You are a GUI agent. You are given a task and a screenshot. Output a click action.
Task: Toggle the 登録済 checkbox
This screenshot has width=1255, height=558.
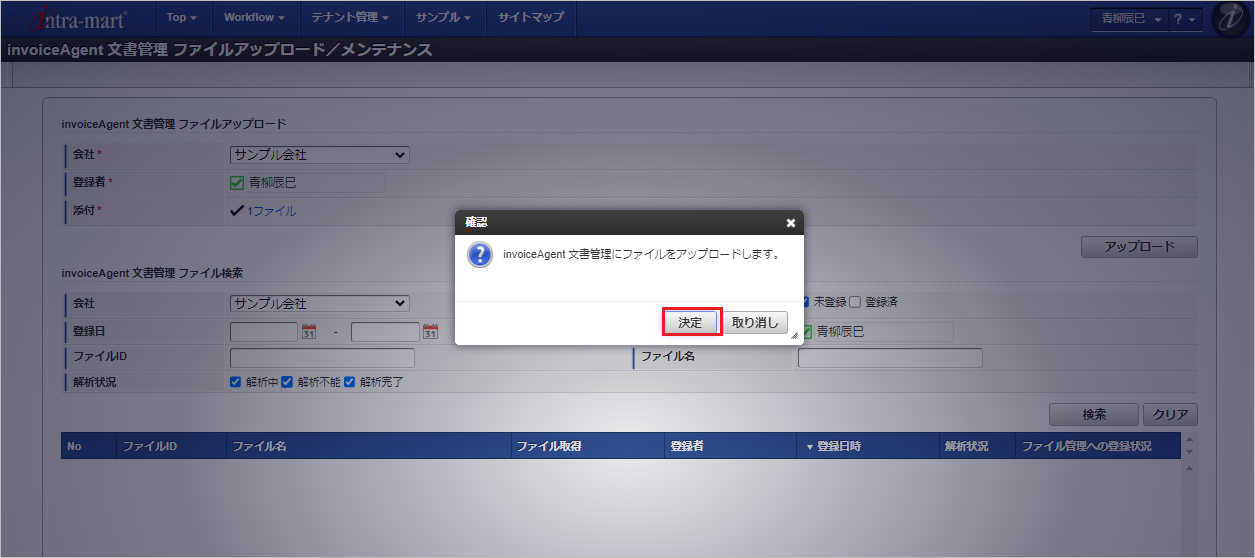point(855,302)
